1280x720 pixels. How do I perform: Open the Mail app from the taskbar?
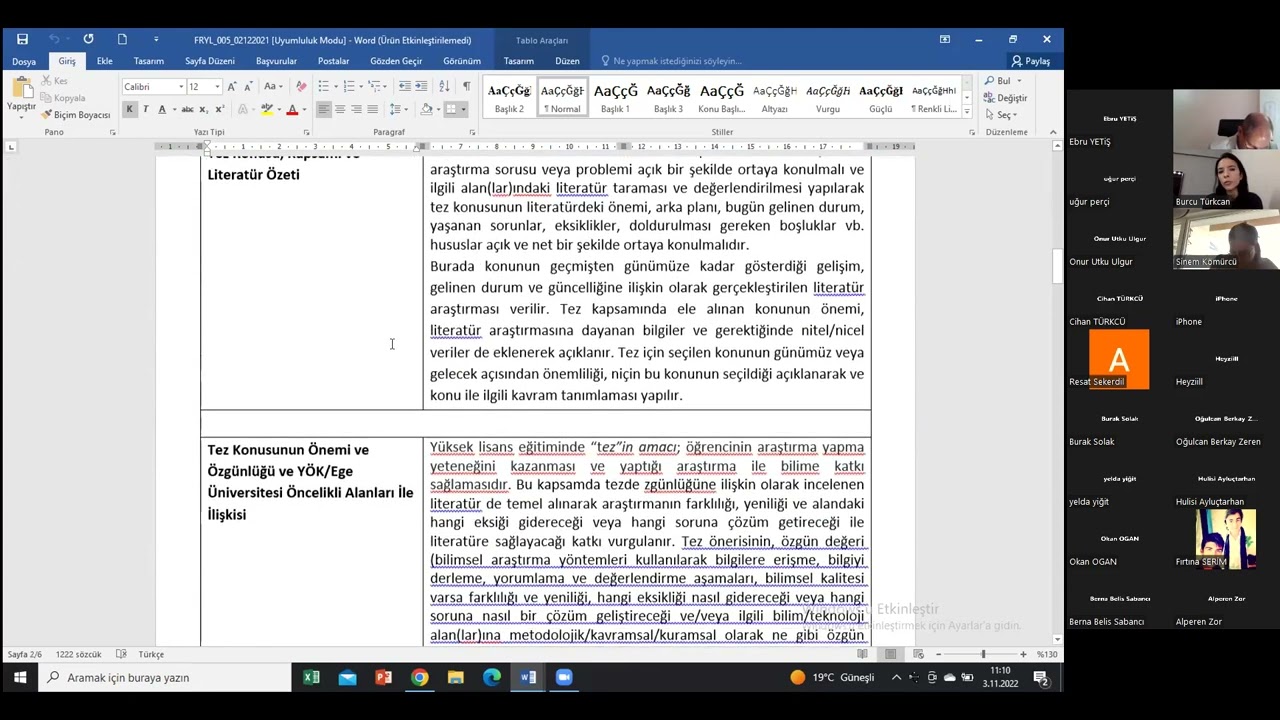point(347,677)
